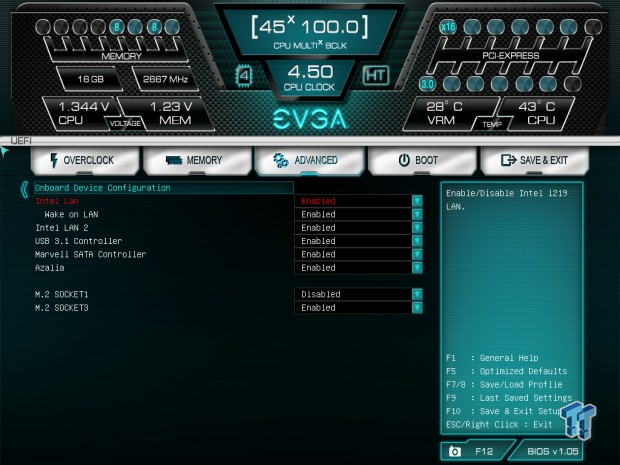Click the RAM stick icon on Memory tab
620x465 pixels.
click(x=174, y=160)
